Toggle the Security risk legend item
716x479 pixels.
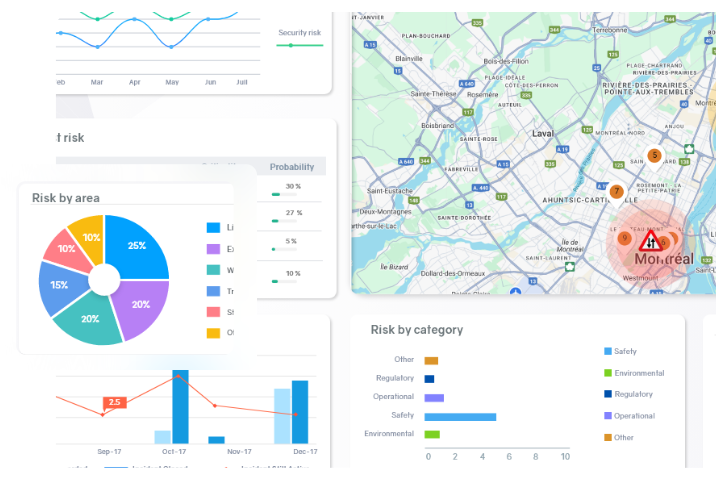click(299, 33)
